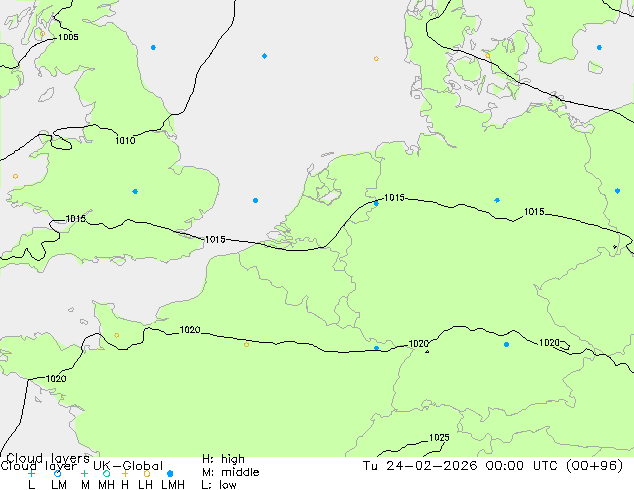The width and height of the screenshot is (634, 490).
Task: Click the 'H: high' legend text
Action: click(223, 459)
